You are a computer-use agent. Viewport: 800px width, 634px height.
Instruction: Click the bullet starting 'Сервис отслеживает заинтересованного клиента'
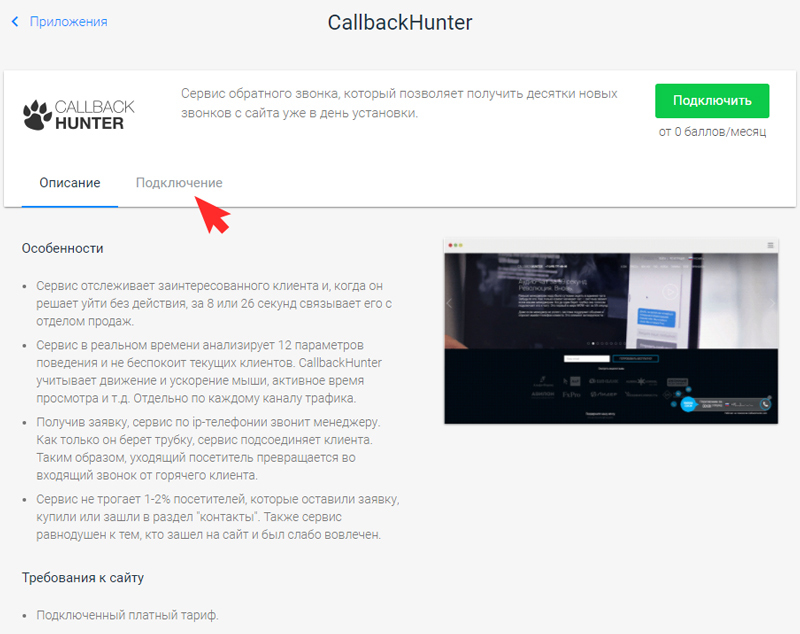click(x=214, y=303)
